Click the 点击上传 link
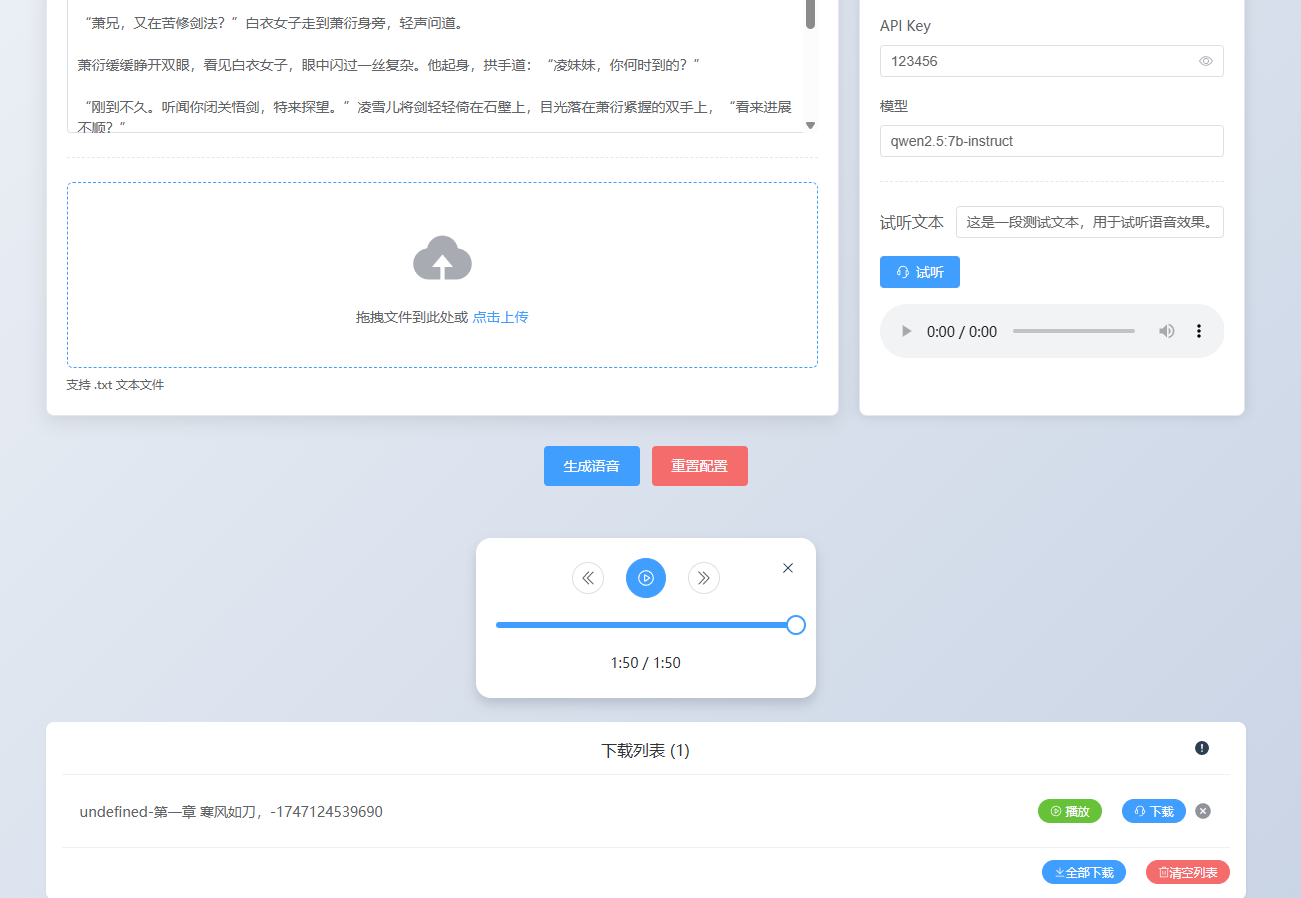The height and width of the screenshot is (898, 1301). pyautogui.click(x=500, y=317)
